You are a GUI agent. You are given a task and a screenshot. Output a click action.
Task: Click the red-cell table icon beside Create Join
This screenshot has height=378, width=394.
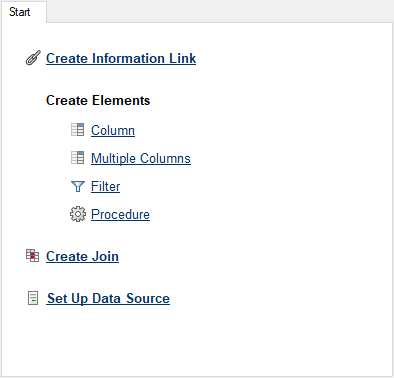point(32,256)
